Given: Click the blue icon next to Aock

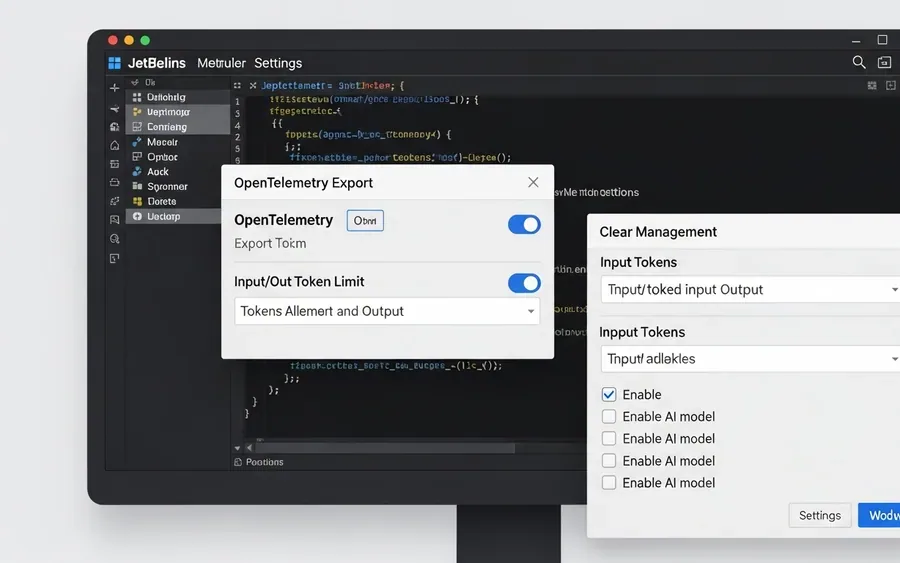Looking at the screenshot, I should 137,172.
